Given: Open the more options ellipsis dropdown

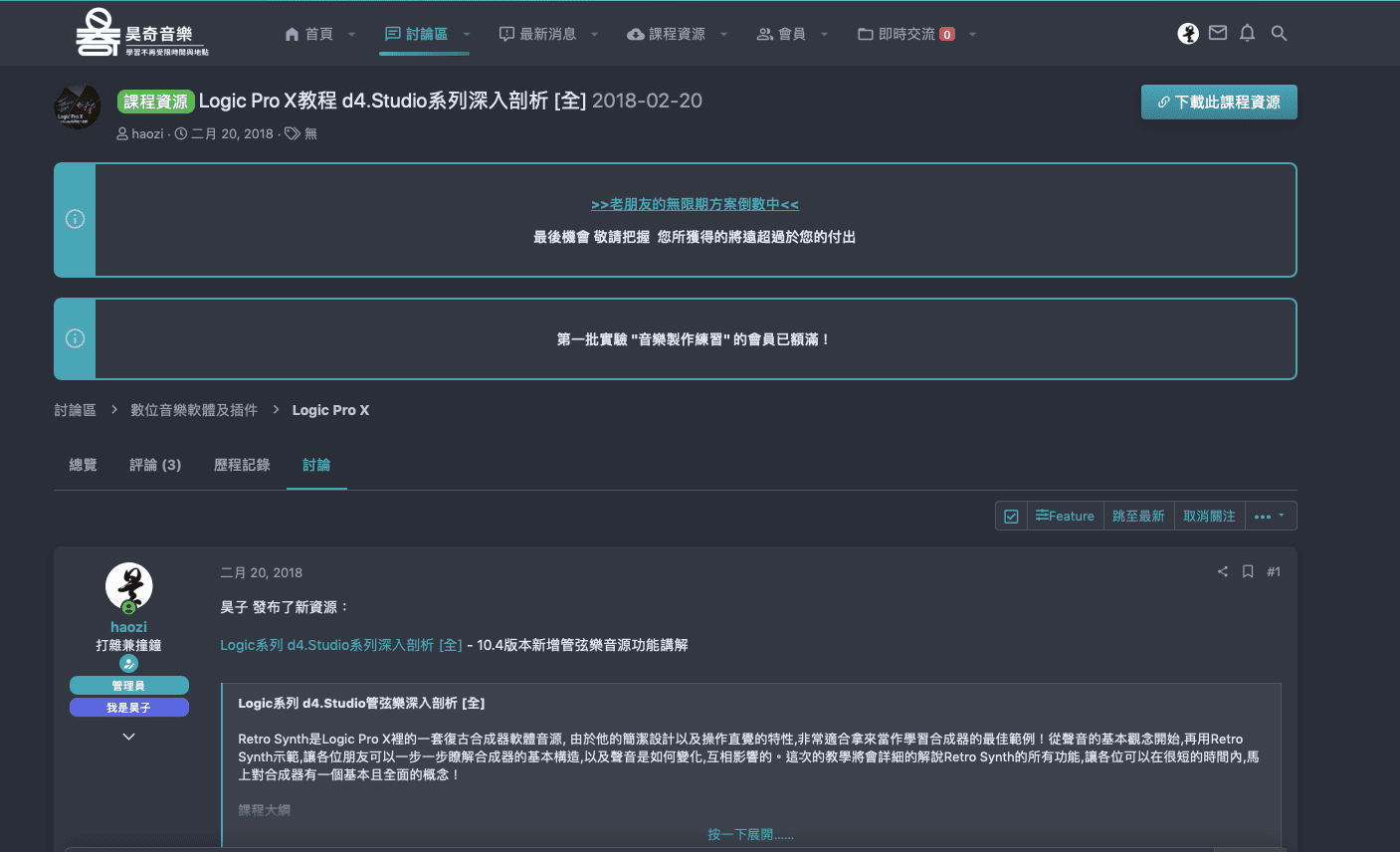Looking at the screenshot, I should coord(1269,516).
